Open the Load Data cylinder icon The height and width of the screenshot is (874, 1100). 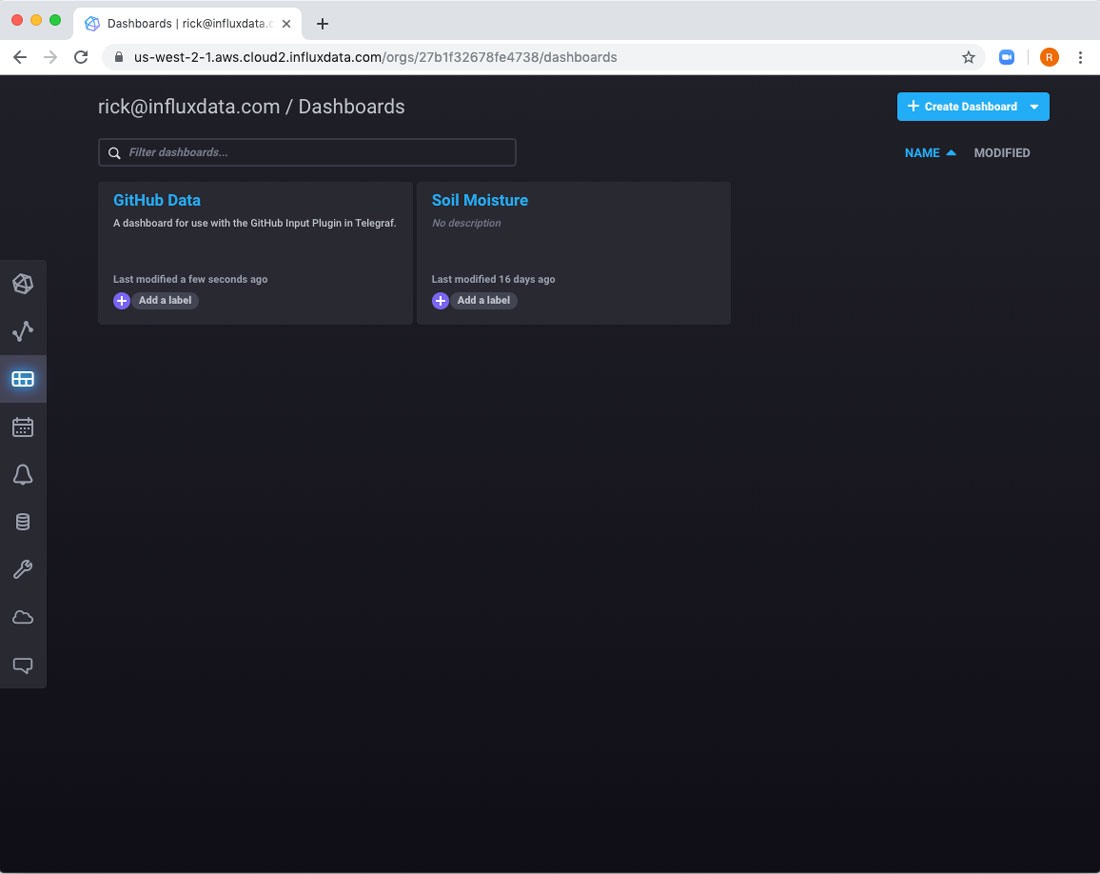[22, 522]
